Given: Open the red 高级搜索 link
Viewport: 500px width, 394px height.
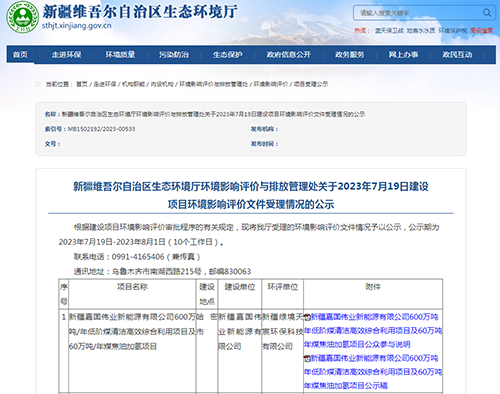Looking at the screenshot, I should tap(482, 31).
